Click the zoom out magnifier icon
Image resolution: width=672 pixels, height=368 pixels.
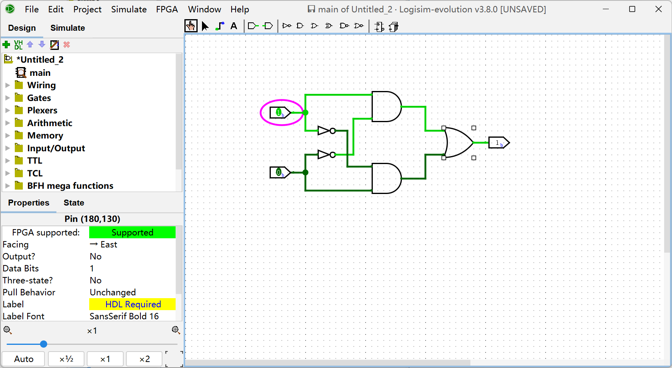7,330
